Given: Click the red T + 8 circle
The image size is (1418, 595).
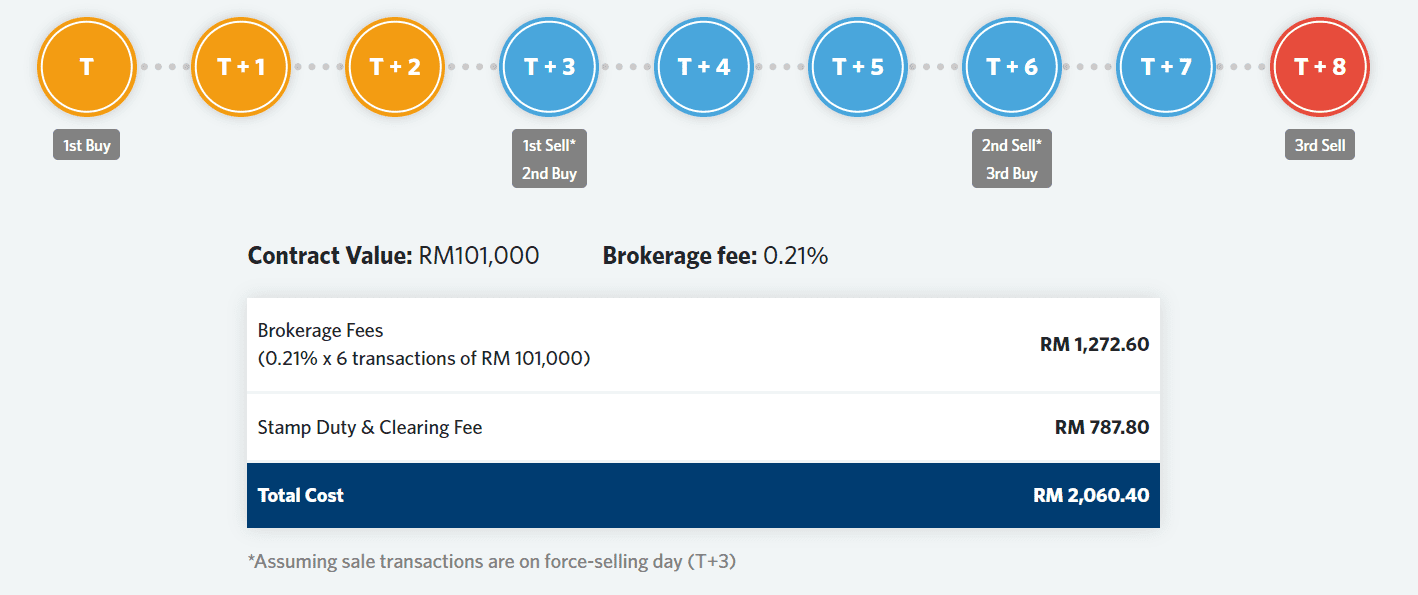Looking at the screenshot, I should [1320, 67].
